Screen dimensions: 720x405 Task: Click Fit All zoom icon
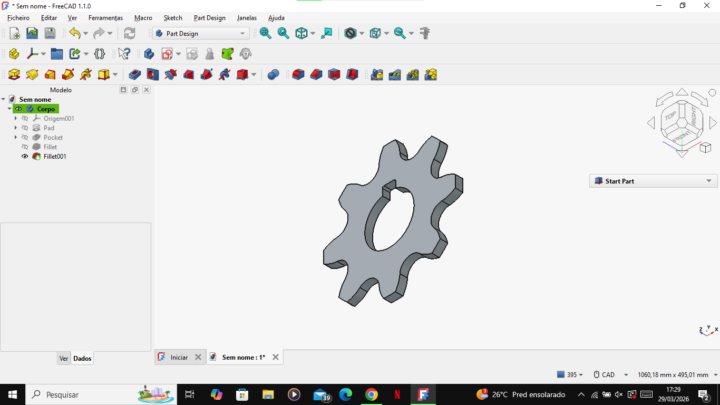coord(265,33)
